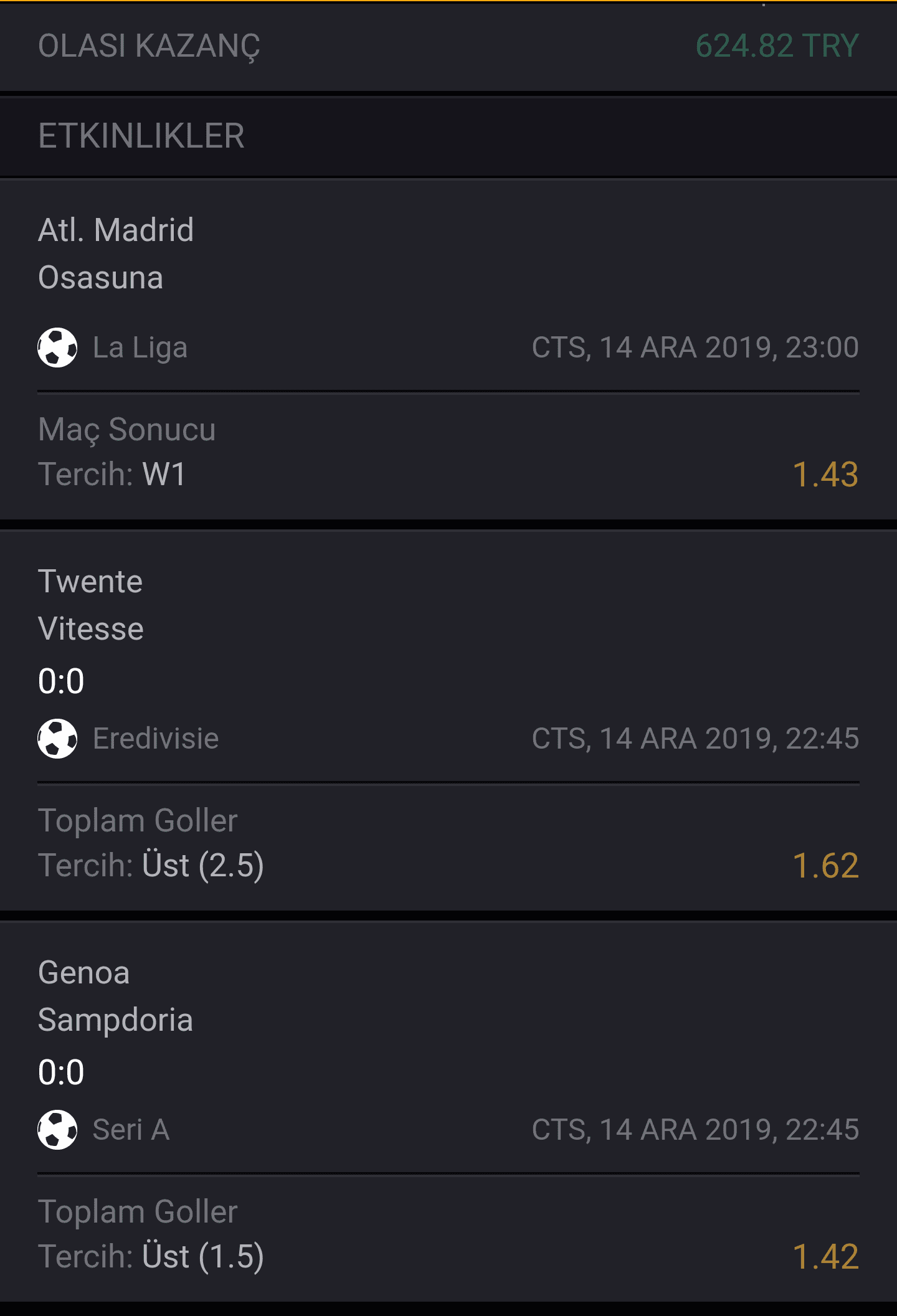Select the Eredivisie league label
This screenshot has width=897, height=1316.
click(156, 739)
